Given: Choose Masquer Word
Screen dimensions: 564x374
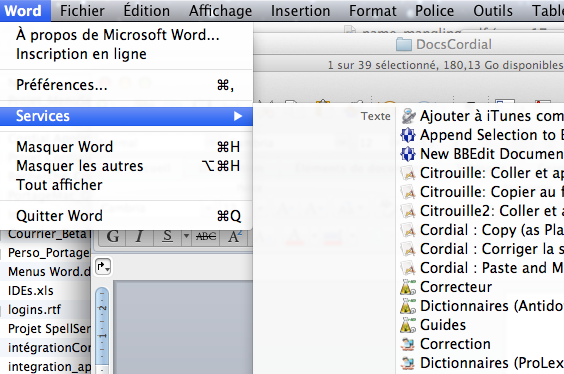Looking at the screenshot, I should [126, 147].
